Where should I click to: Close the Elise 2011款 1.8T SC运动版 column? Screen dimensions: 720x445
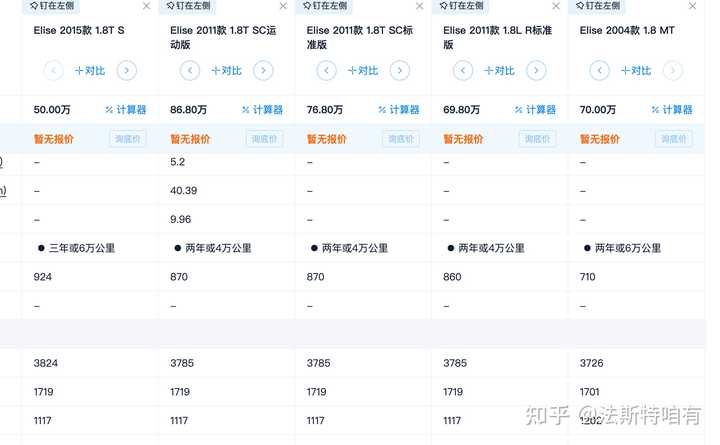pyautogui.click(x=283, y=6)
